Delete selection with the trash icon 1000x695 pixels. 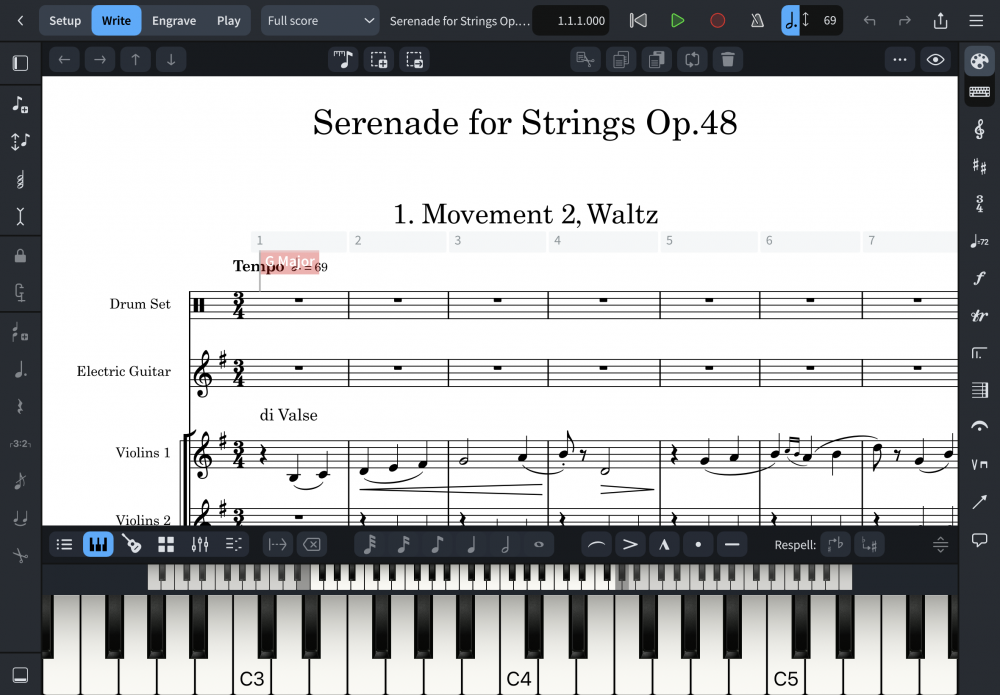coord(728,60)
